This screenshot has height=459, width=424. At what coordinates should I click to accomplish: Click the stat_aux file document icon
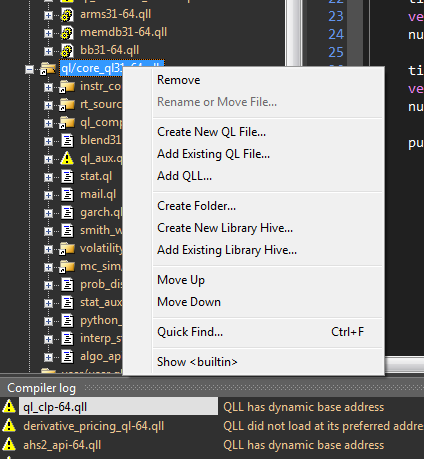point(67,303)
